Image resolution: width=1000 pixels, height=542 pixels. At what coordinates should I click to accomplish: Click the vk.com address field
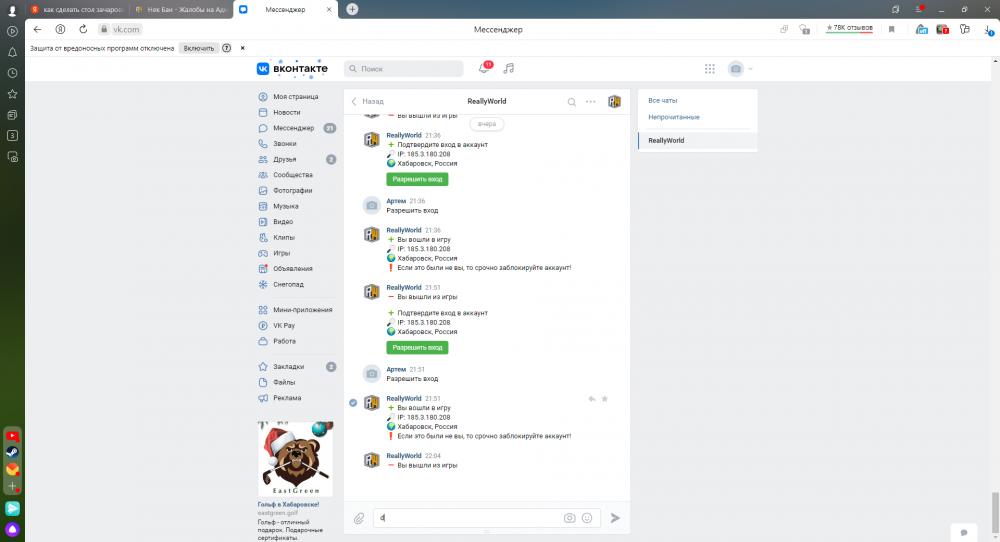(126, 29)
